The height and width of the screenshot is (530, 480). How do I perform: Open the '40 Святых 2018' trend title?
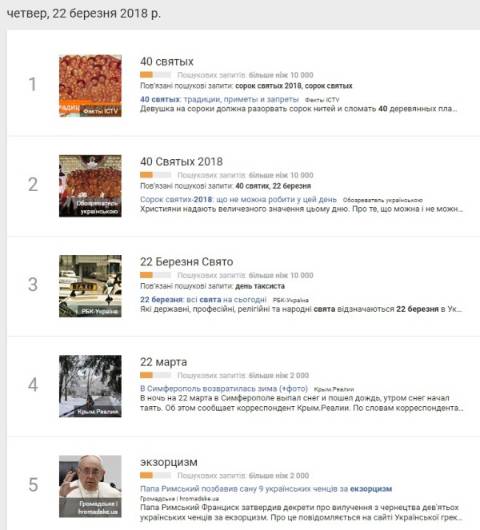click(182, 162)
